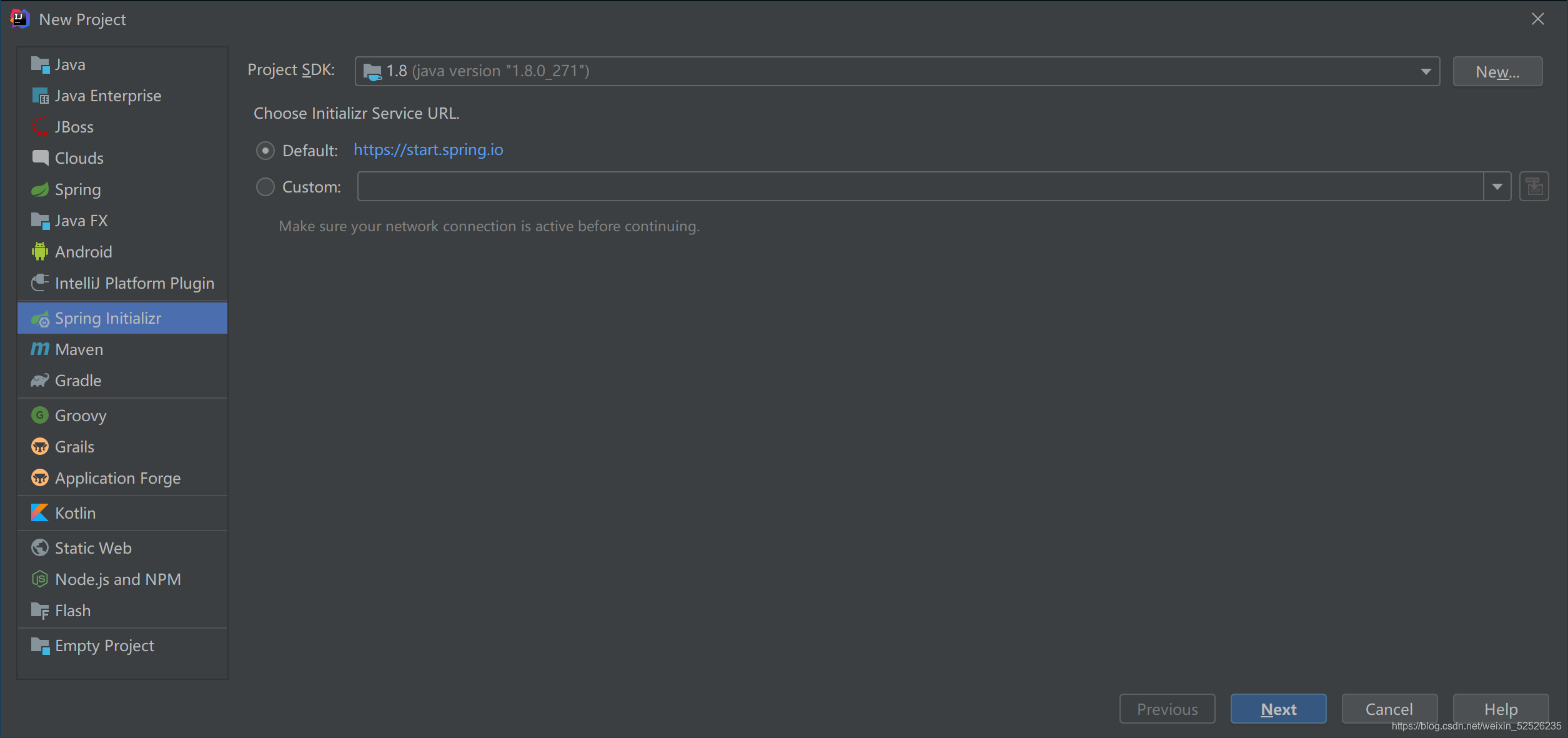
Task: Click the Flash folder icon
Action: tap(40, 611)
